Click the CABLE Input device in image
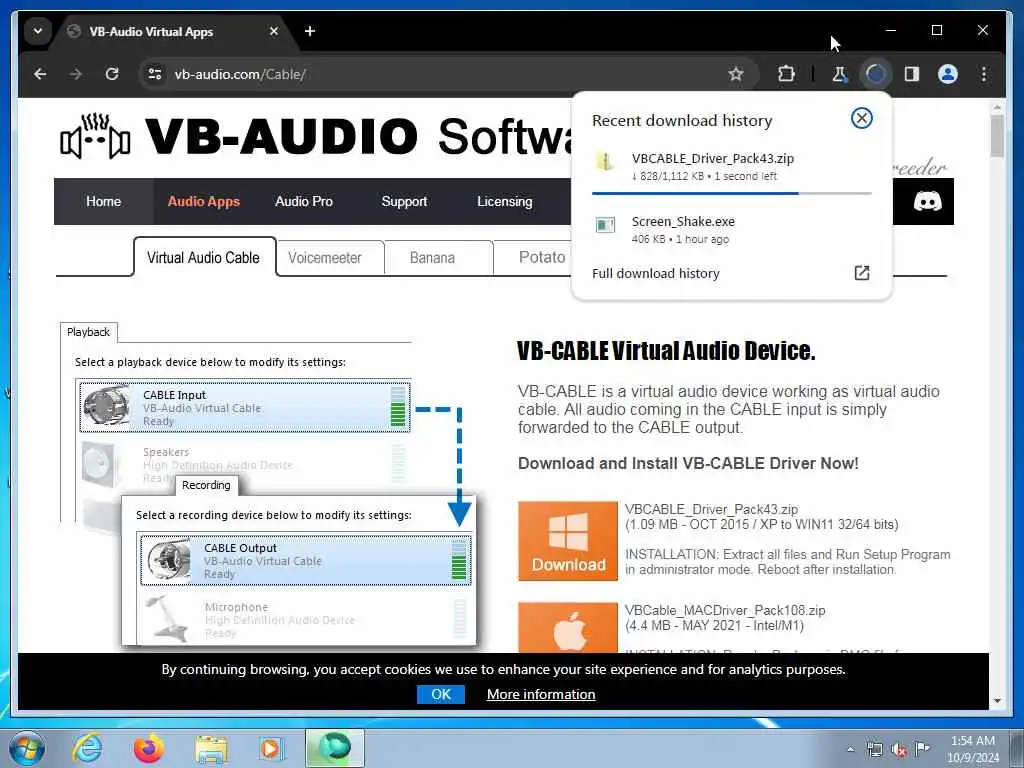Image resolution: width=1024 pixels, height=768 pixels. tap(245, 408)
